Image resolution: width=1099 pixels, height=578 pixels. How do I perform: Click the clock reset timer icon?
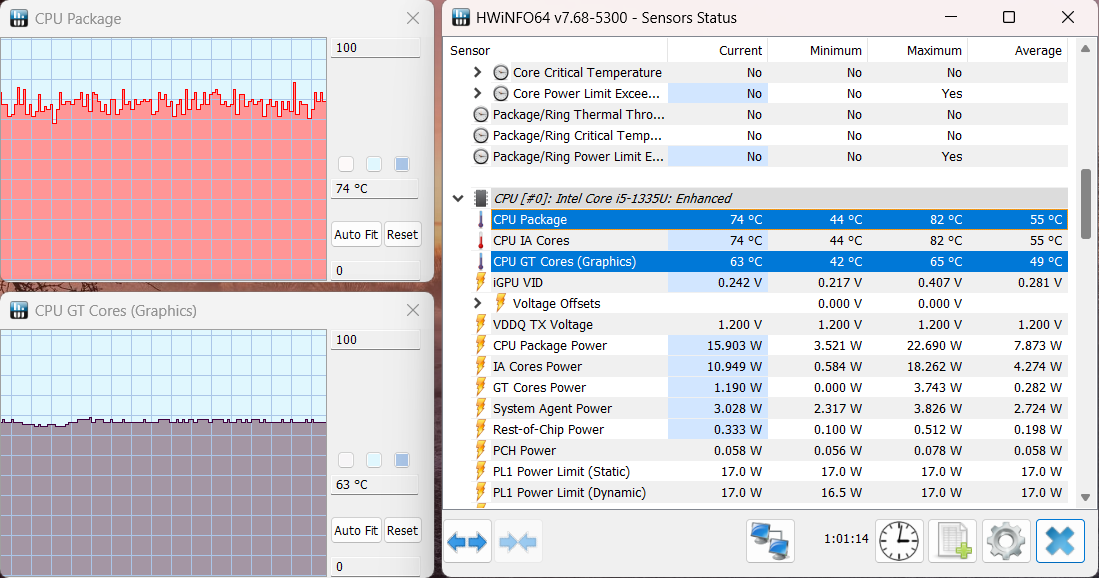coord(899,541)
